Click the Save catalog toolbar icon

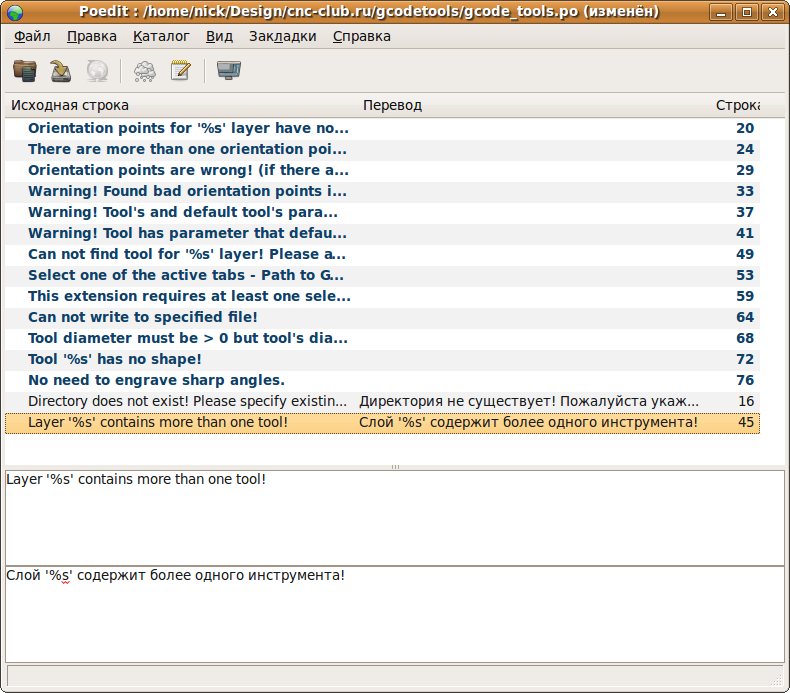coord(60,71)
